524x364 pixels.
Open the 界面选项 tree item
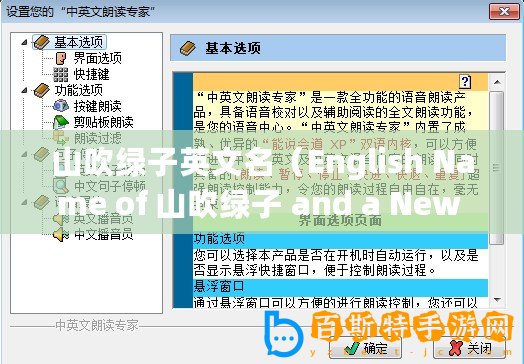98,58
